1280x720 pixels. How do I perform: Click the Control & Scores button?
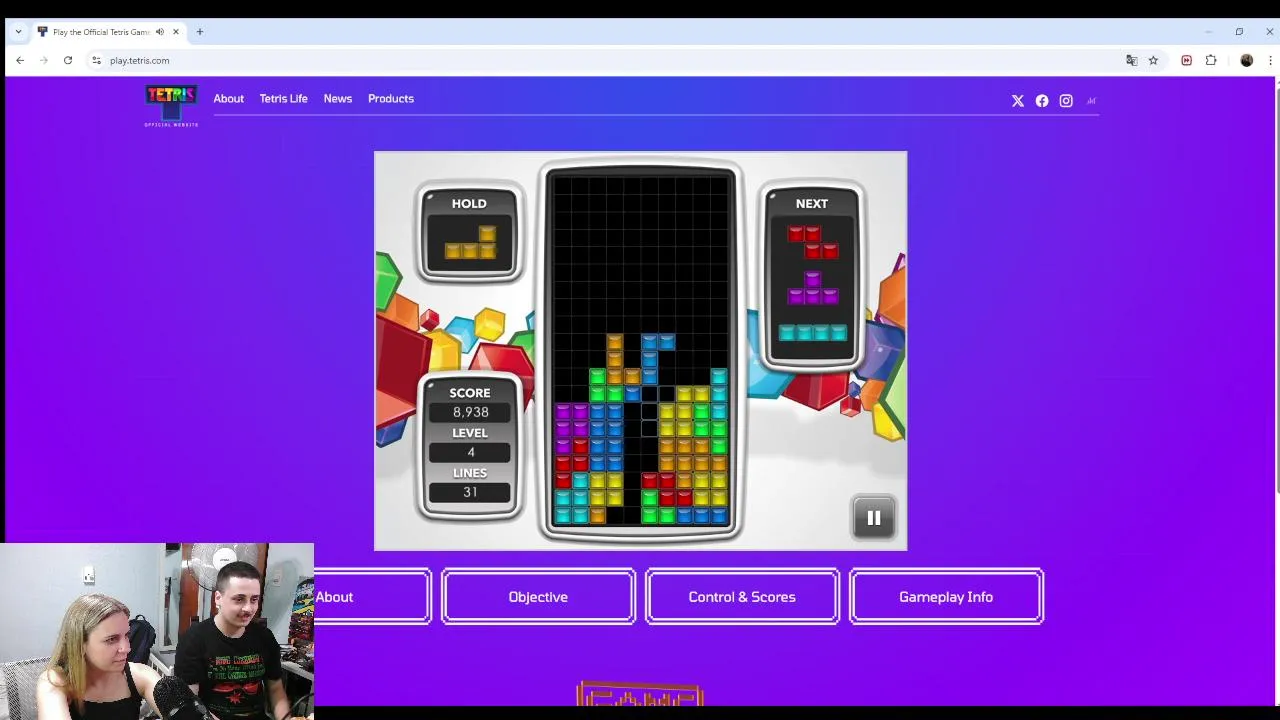(x=742, y=597)
